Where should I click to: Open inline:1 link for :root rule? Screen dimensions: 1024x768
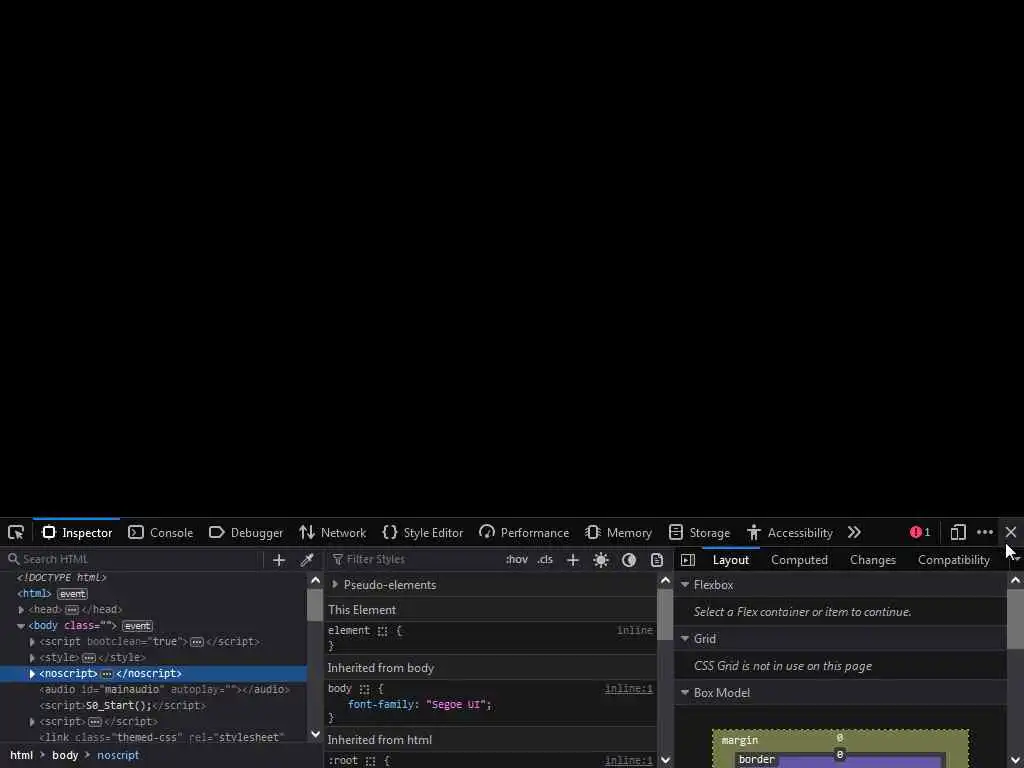628,760
